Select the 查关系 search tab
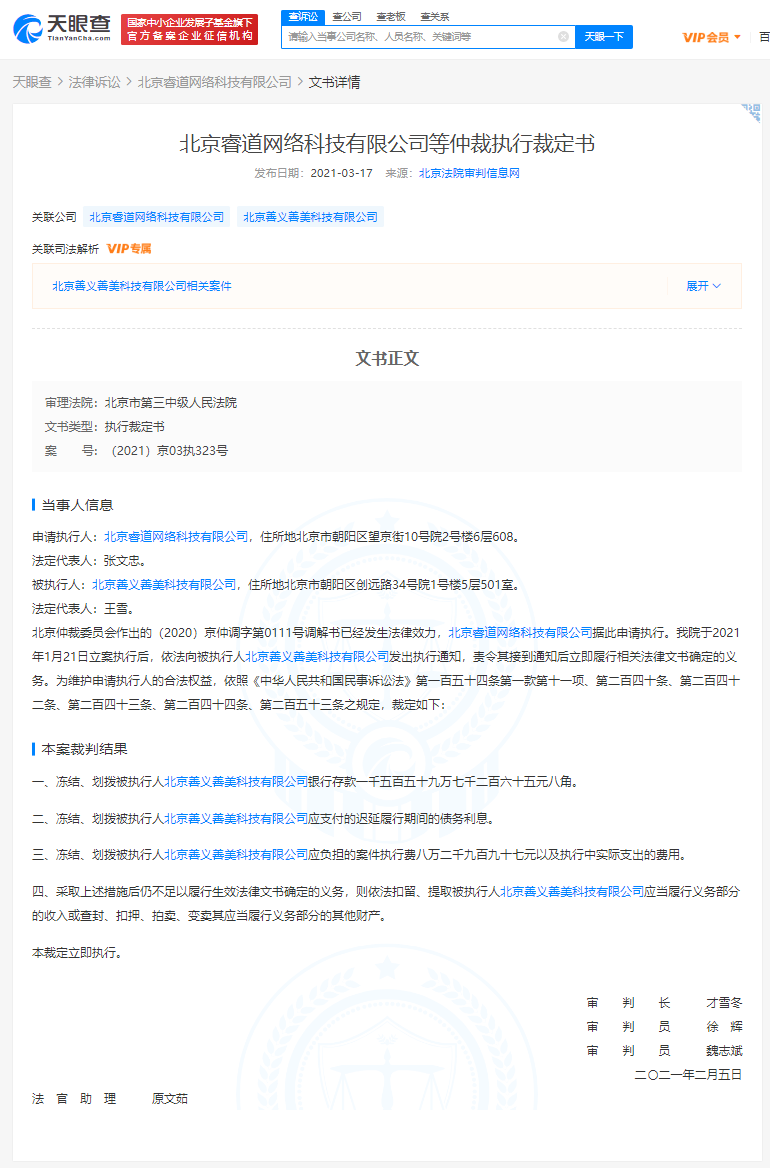 (x=435, y=16)
